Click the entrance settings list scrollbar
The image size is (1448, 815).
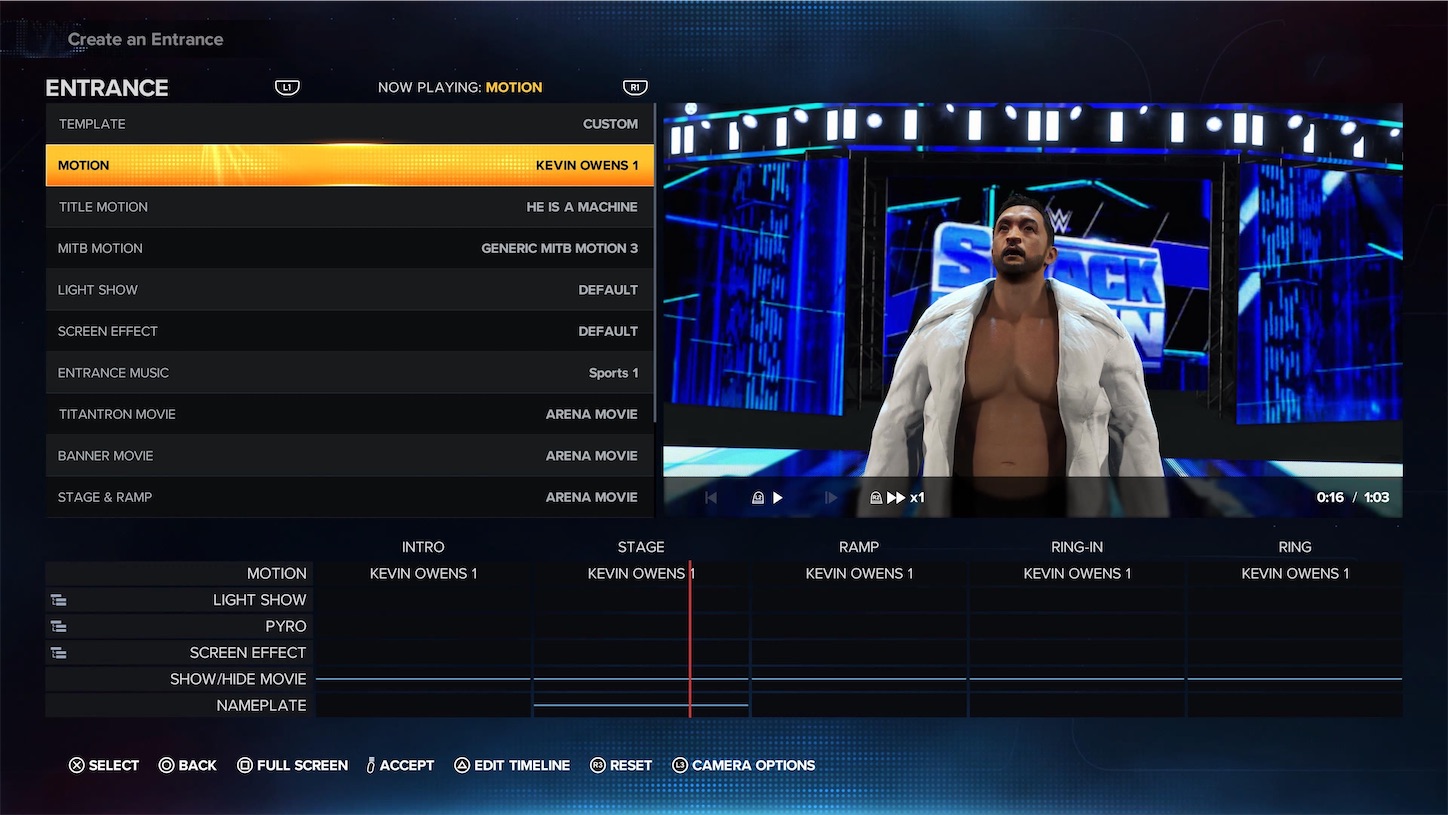pyautogui.click(x=656, y=263)
